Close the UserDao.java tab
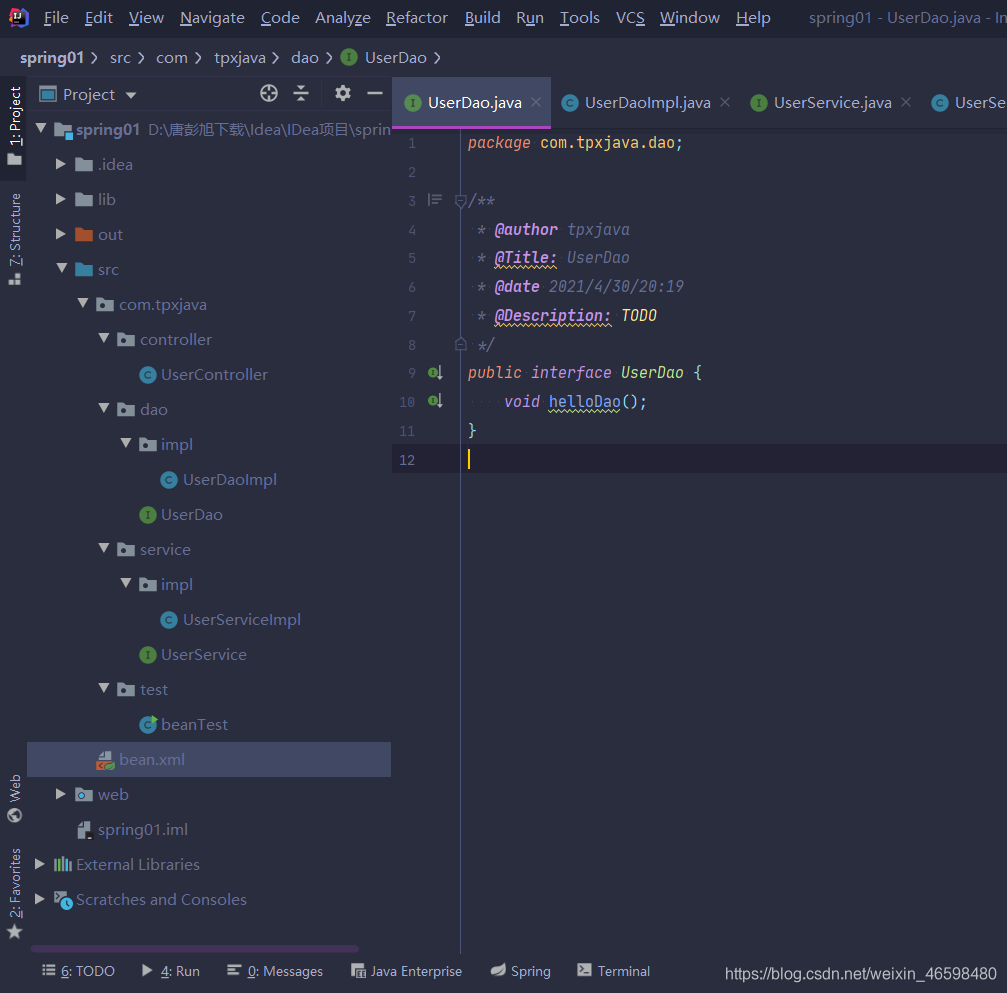 click(x=536, y=102)
